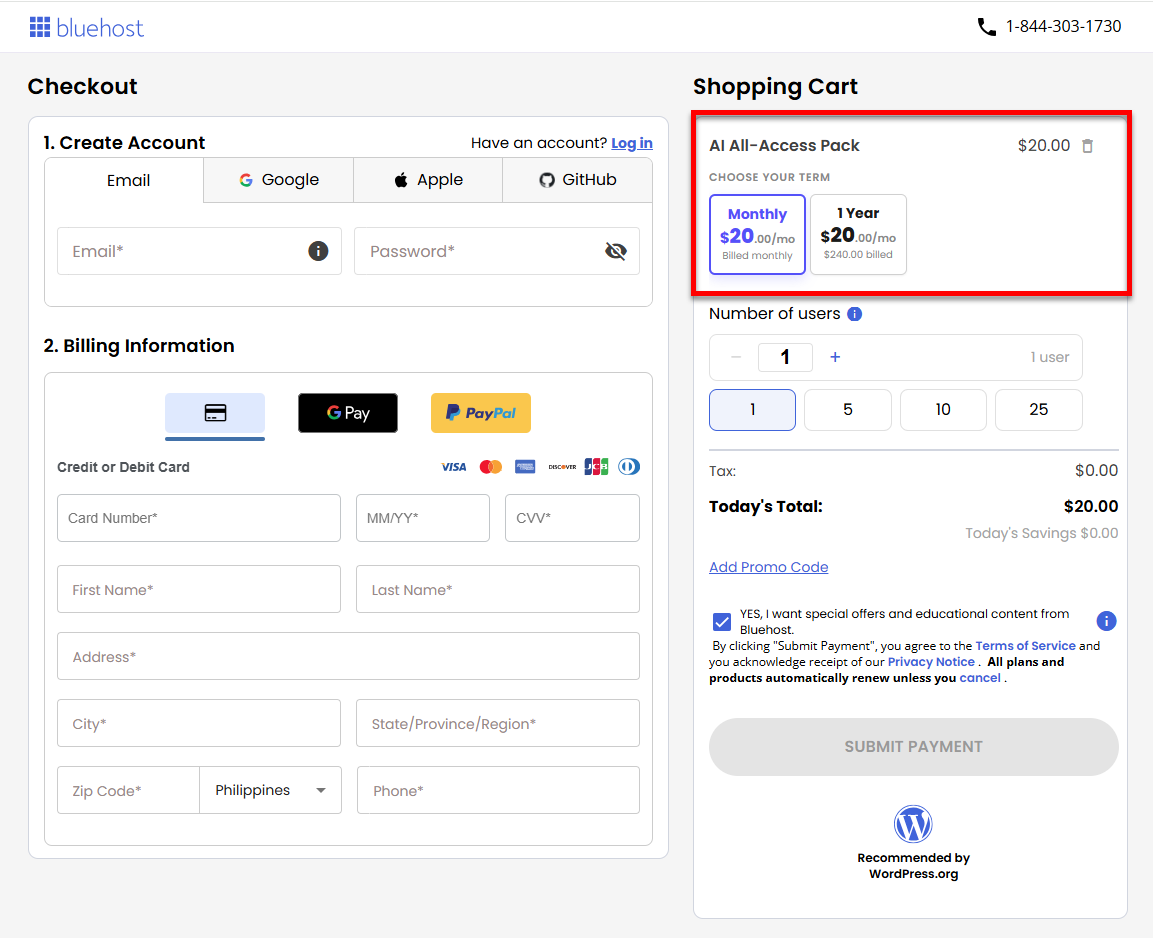Click the Bluehost logo
1153x938 pixels.
(x=86, y=28)
